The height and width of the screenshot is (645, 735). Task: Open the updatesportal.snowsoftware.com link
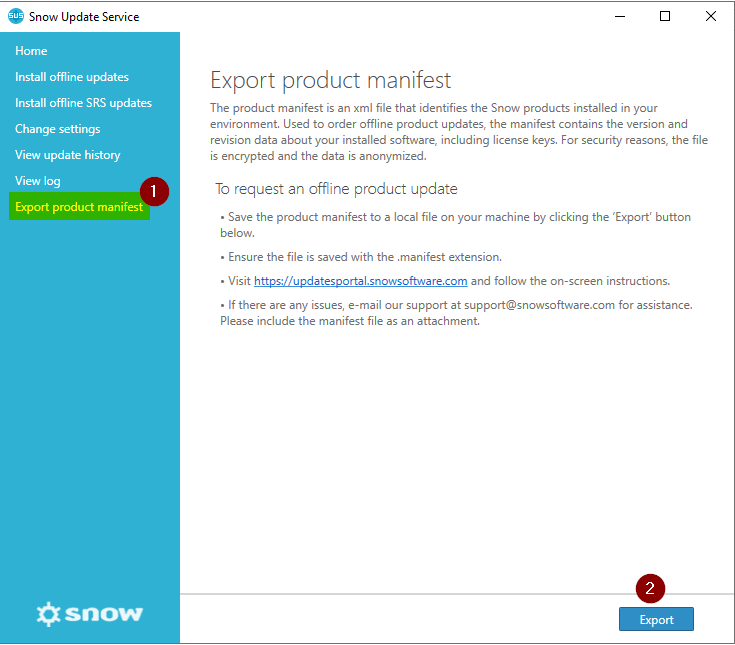[360, 281]
